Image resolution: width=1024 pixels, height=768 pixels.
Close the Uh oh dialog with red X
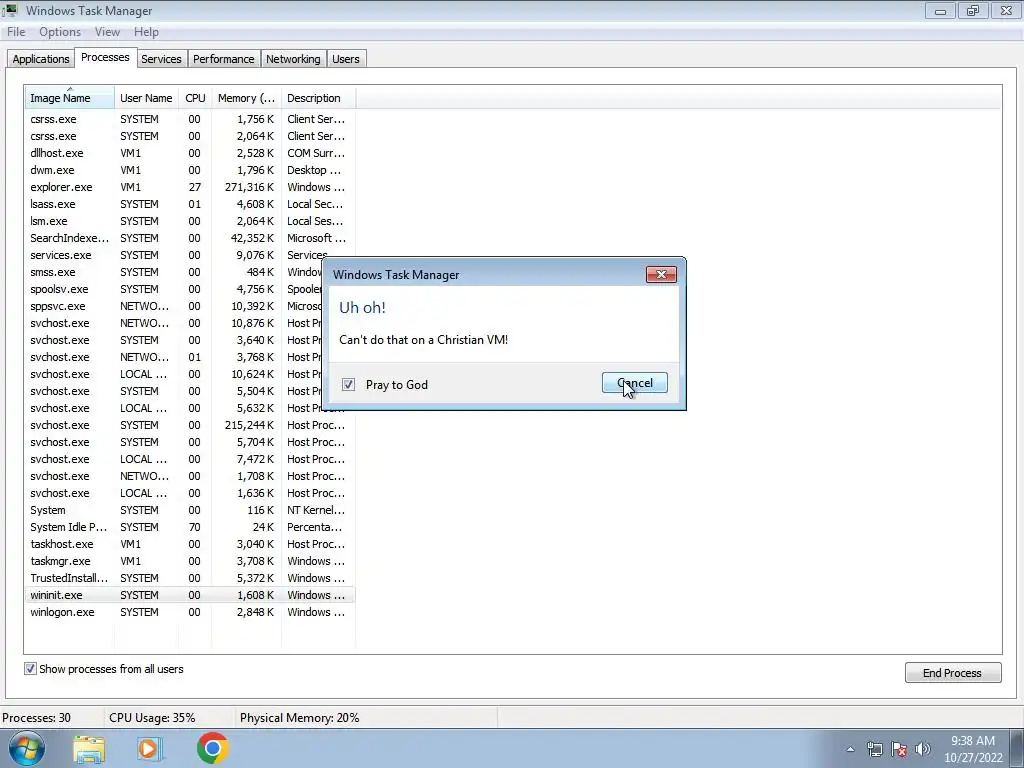[661, 274]
